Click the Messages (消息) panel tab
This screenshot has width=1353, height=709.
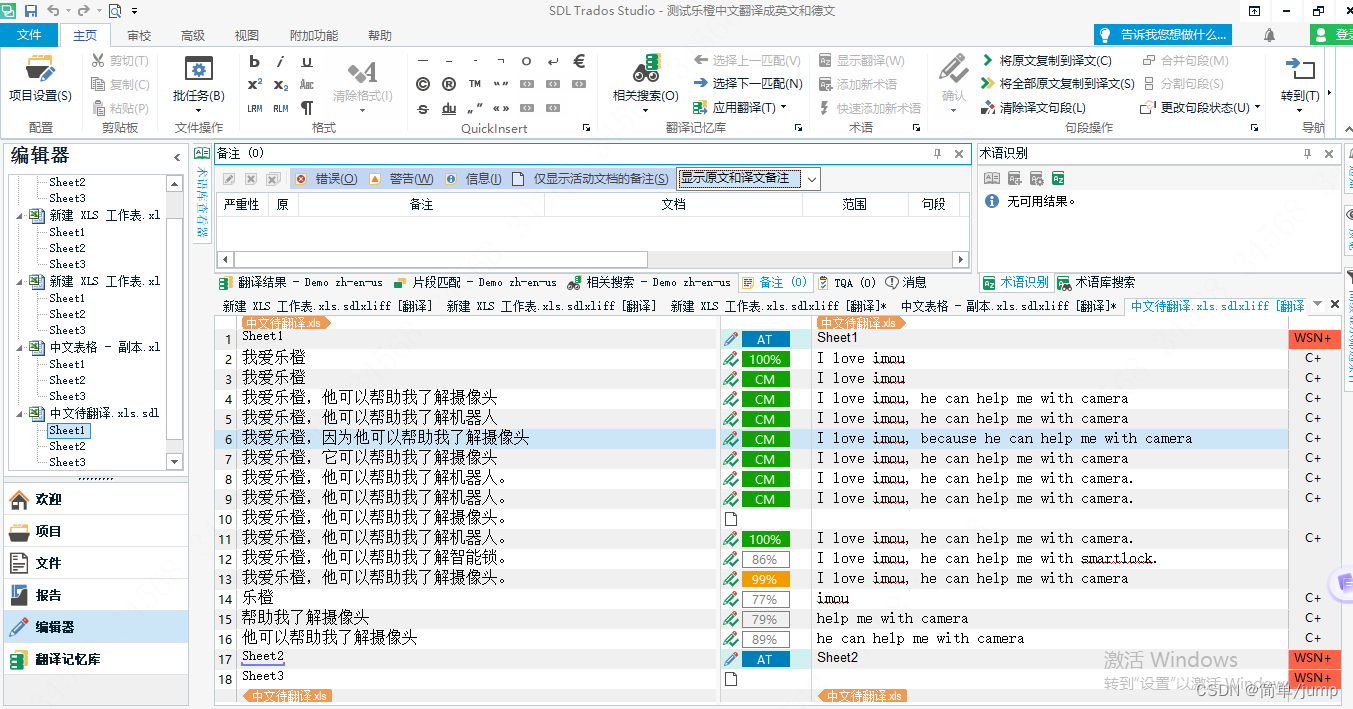pos(906,283)
